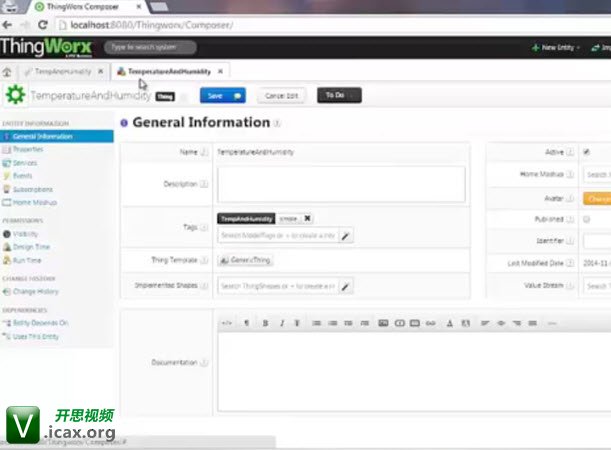Image resolution: width=611 pixels, height=450 pixels.
Task: Show help for Thing Template field
Action: [204, 260]
